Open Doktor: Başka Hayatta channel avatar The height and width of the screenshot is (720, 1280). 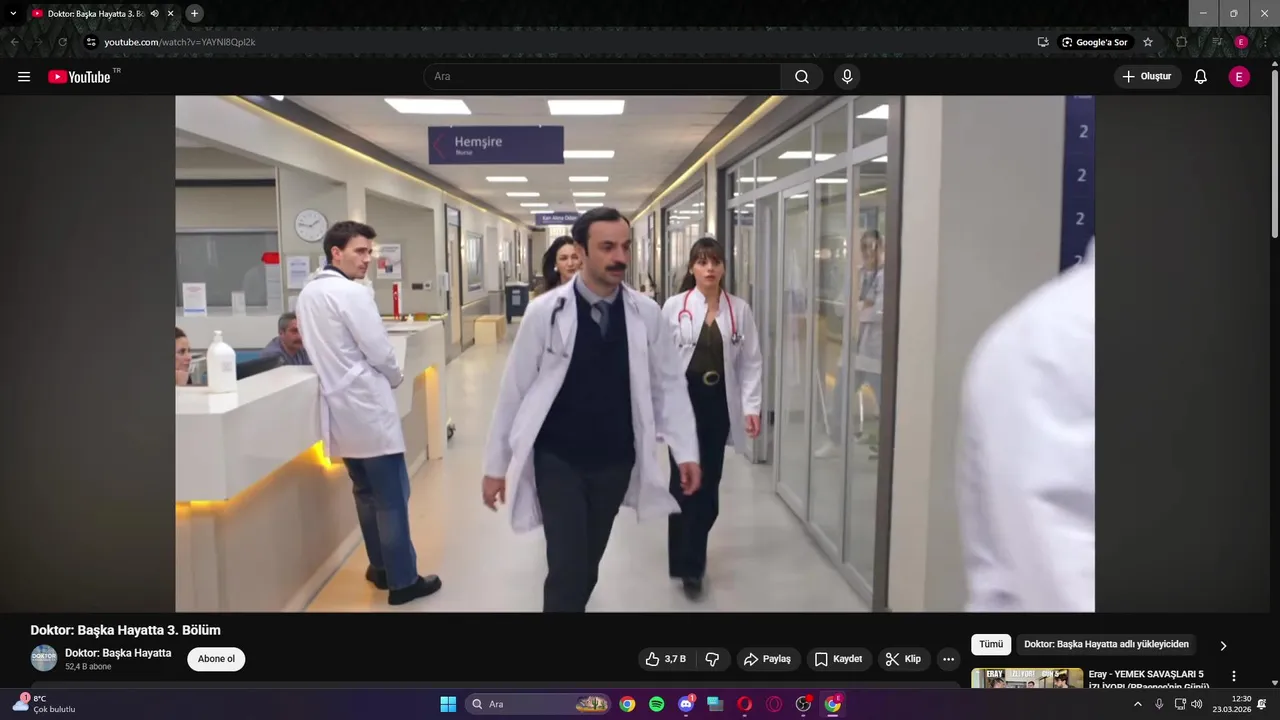[x=44, y=658]
